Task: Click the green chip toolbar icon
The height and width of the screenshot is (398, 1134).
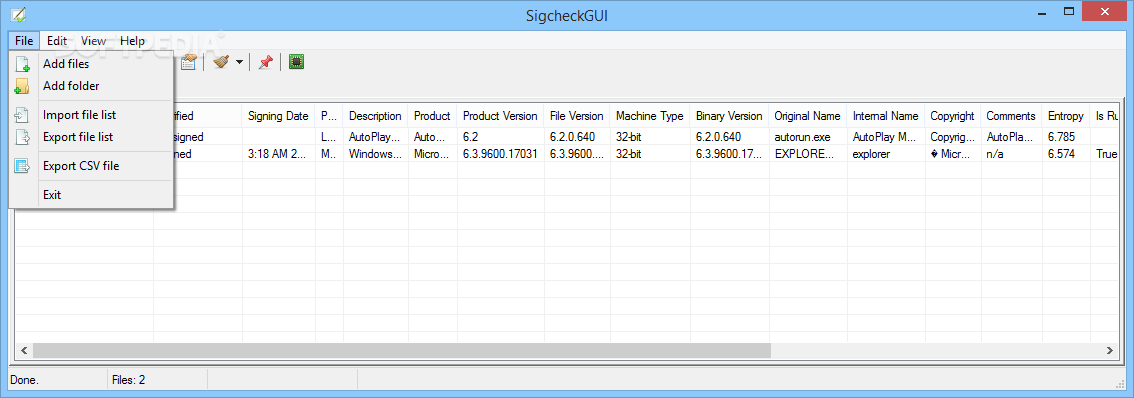Action: coord(296,62)
